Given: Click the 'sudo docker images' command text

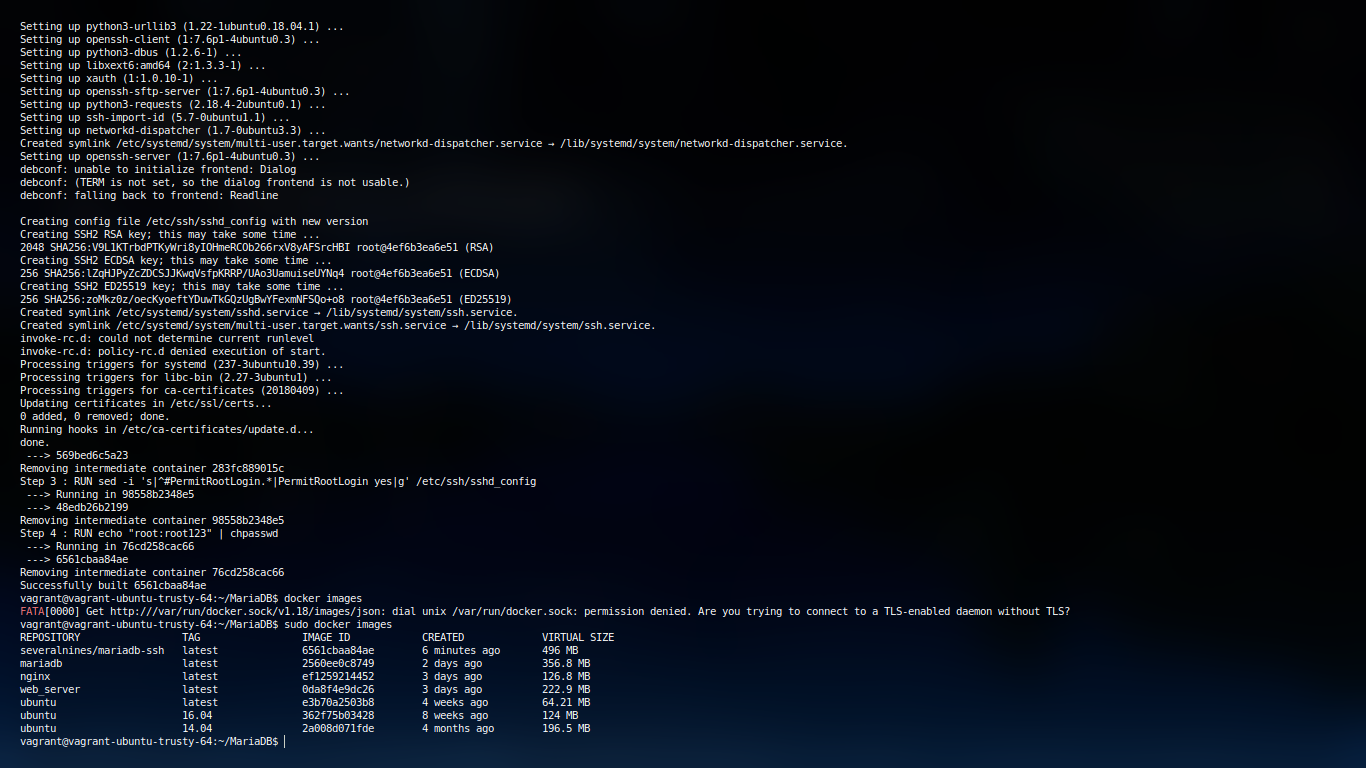Looking at the screenshot, I should point(338,625).
